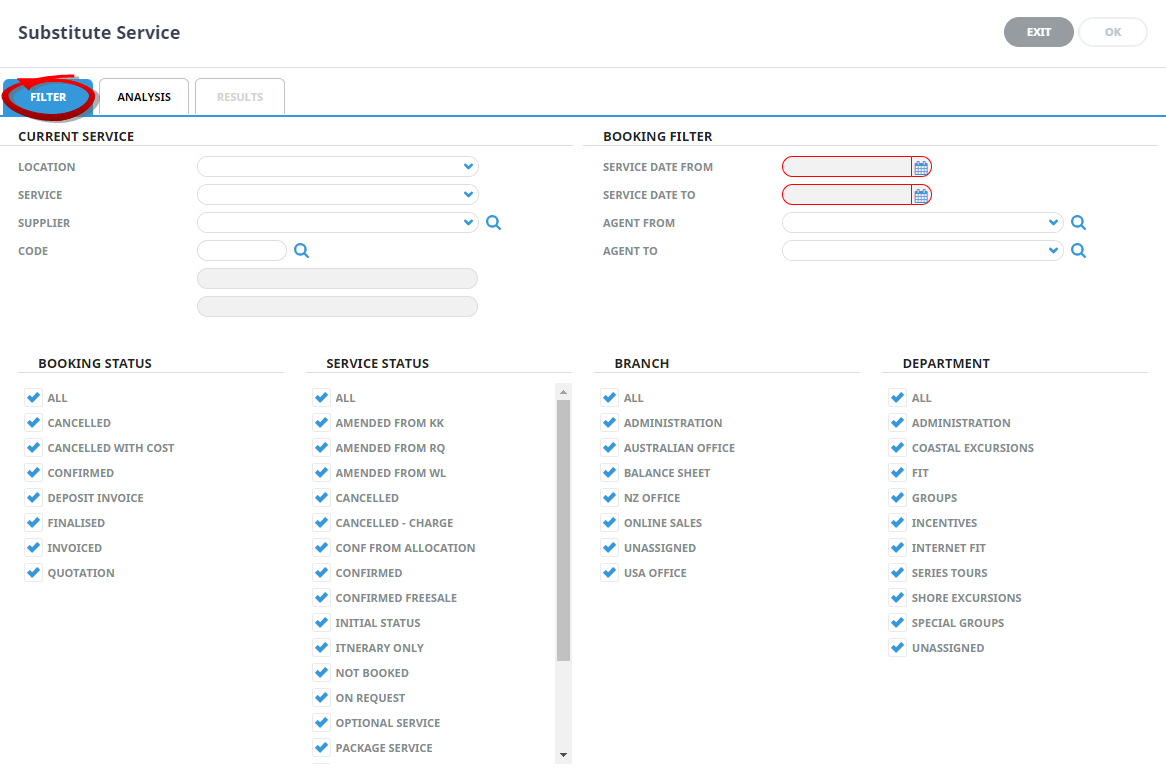Switch to the Filter tab
Screen dimensions: 1166x775
pyautogui.click(x=48, y=97)
